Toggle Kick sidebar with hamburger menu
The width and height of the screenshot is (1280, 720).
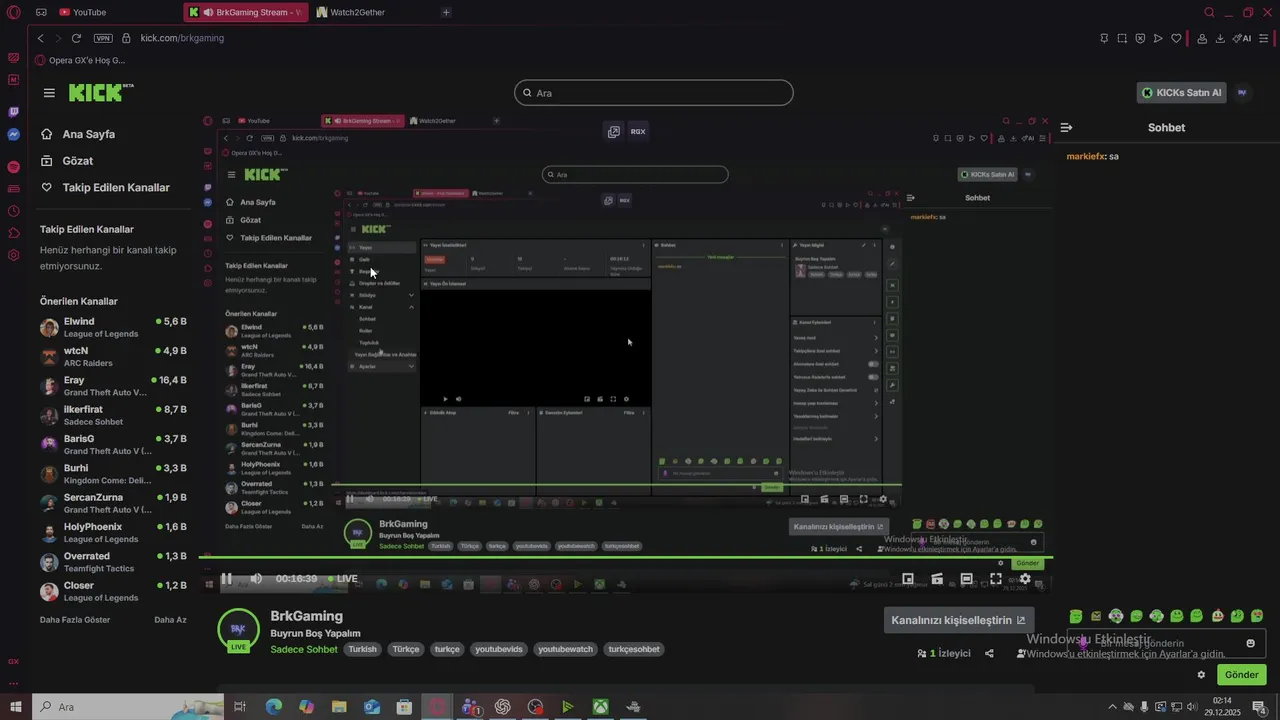(49, 93)
